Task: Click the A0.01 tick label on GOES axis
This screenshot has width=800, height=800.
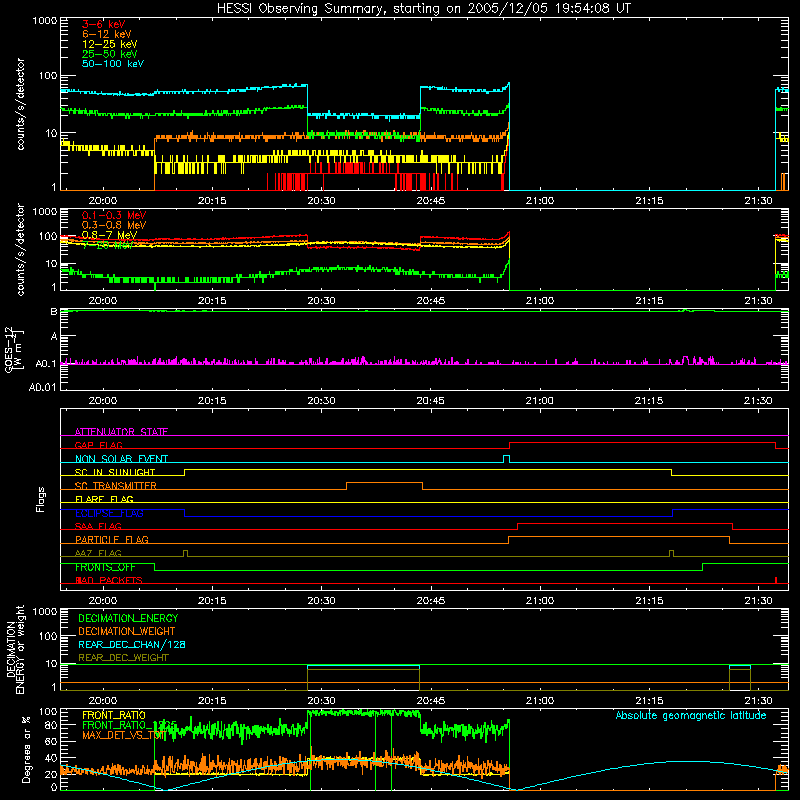Action: pyautogui.click(x=43, y=387)
